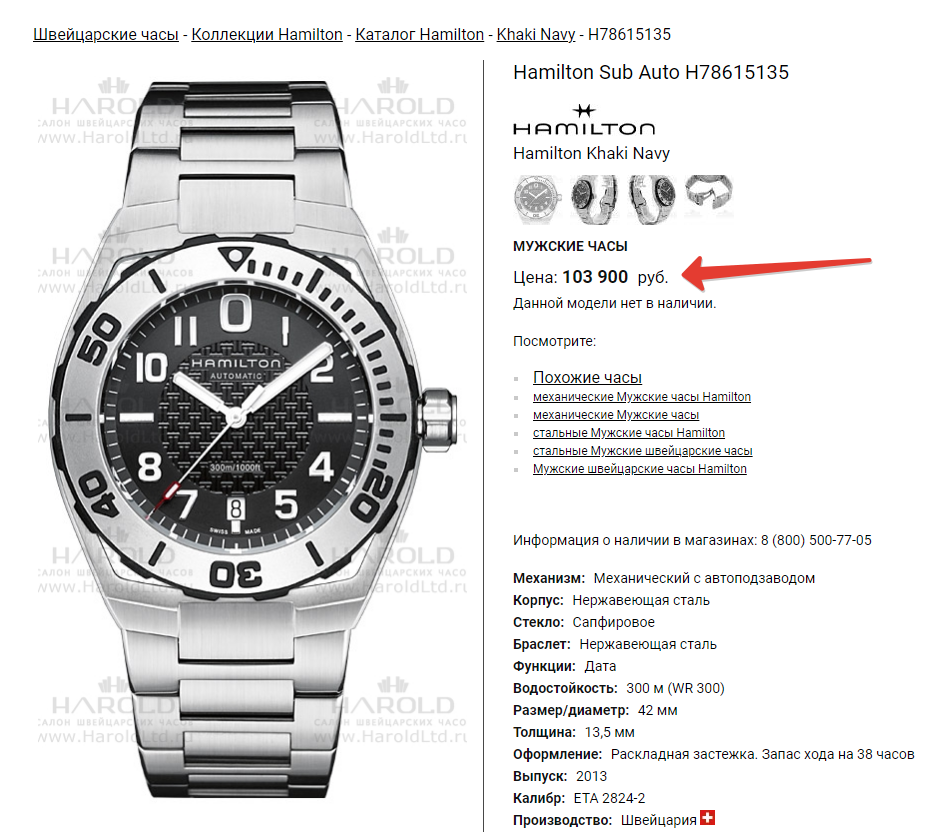
Task: Open the Каталог Hamilton breadcrumb link
Action: pyautogui.click(x=419, y=34)
